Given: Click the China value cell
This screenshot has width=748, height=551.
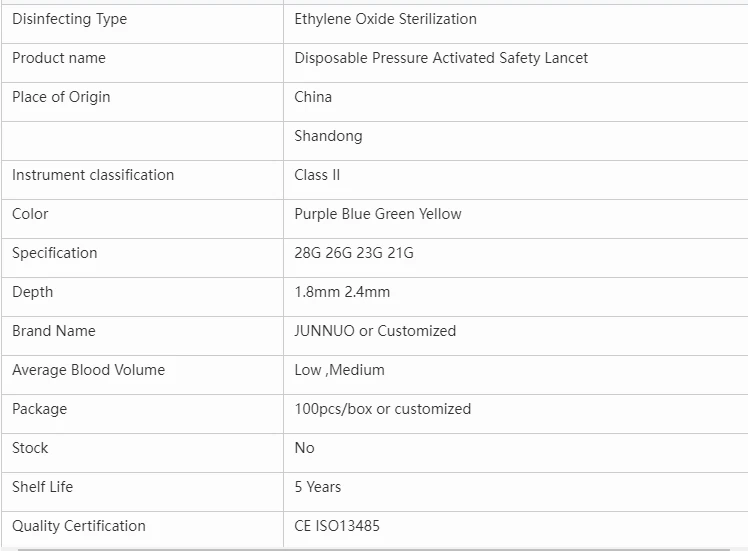Looking at the screenshot, I should pyautogui.click(x=516, y=102).
